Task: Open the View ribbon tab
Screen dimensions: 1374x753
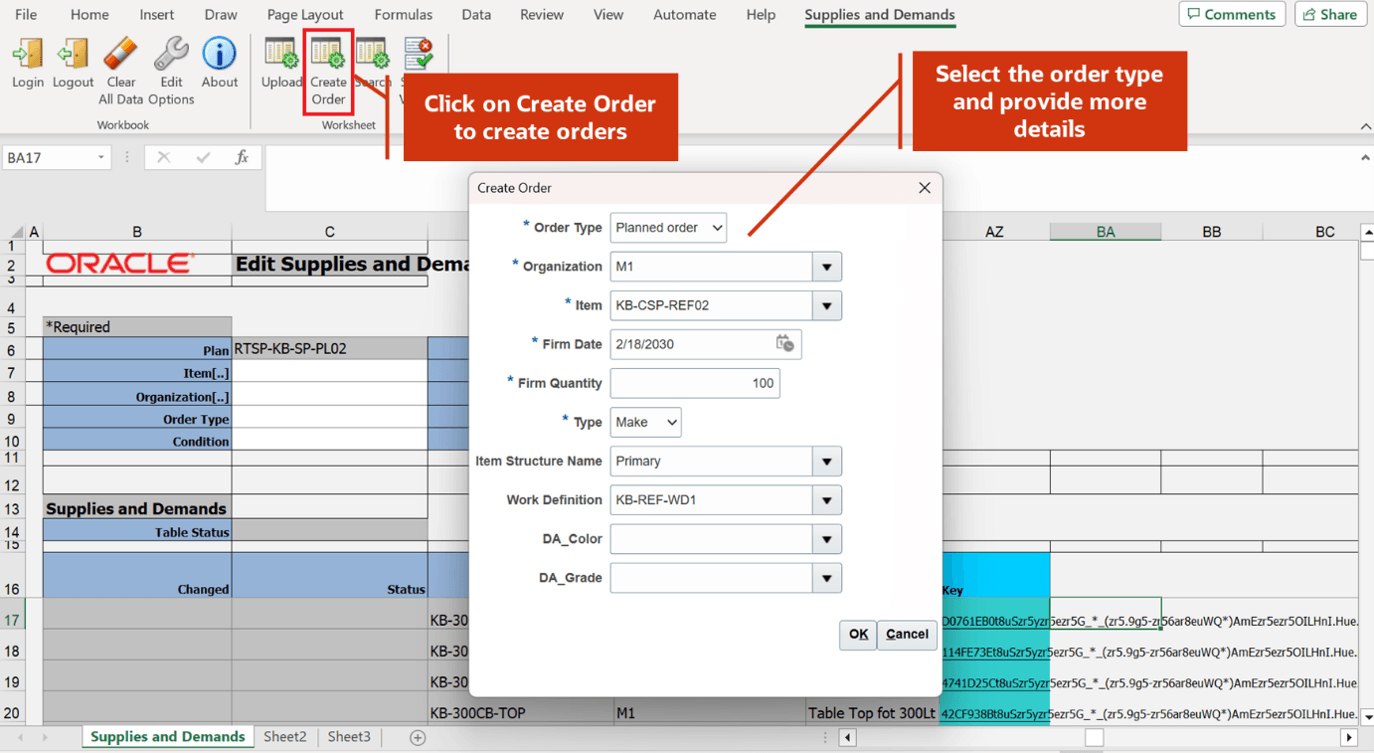Action: 608,15
